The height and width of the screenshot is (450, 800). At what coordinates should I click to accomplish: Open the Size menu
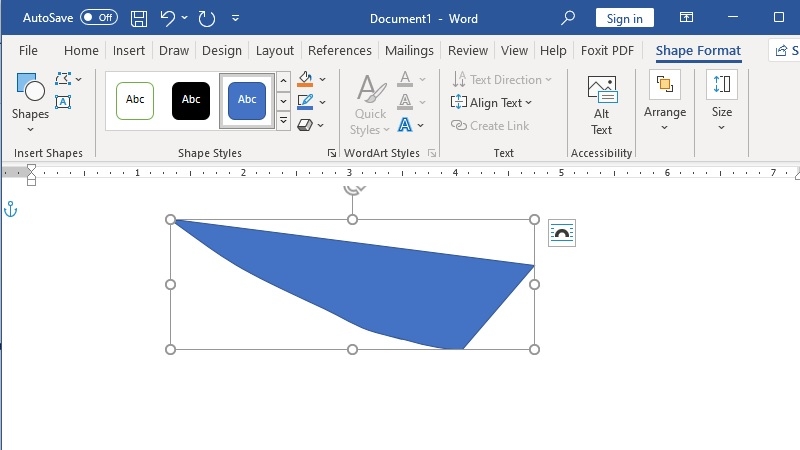coord(721,102)
